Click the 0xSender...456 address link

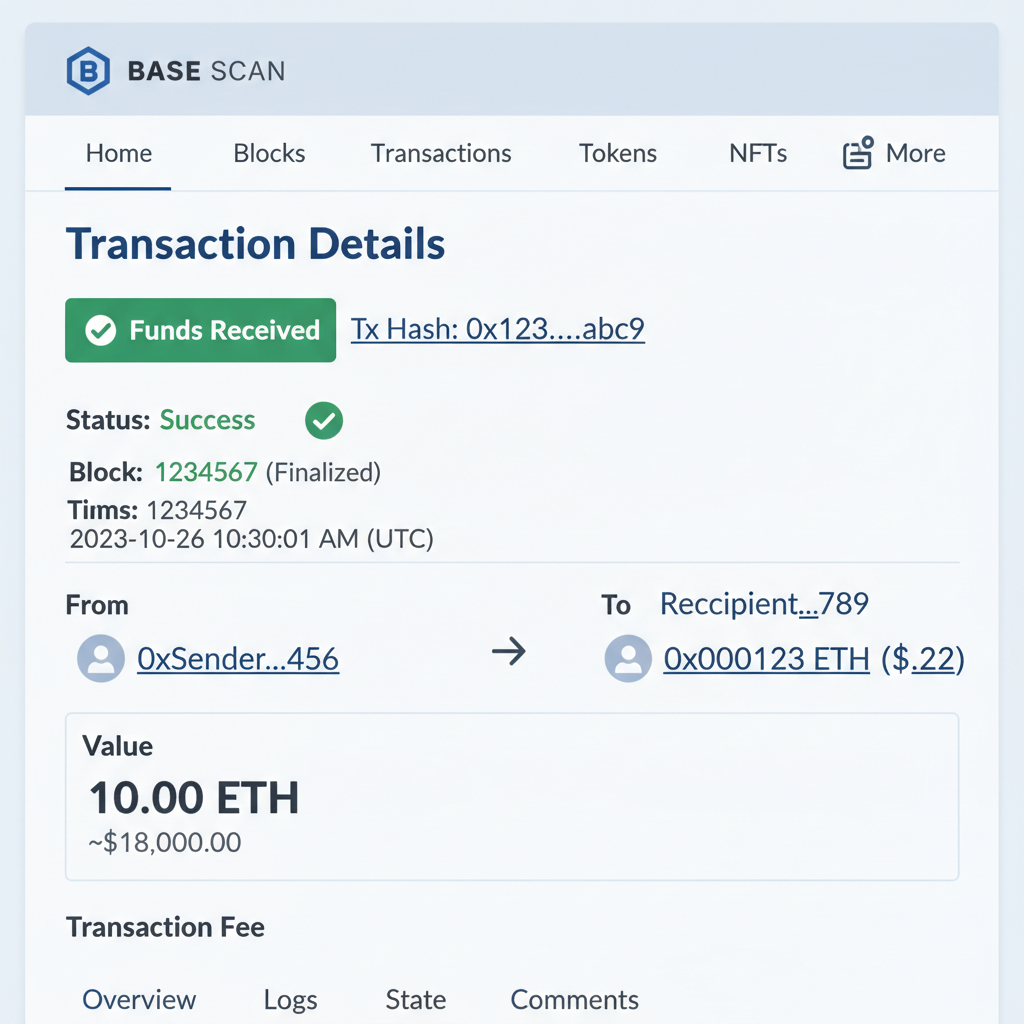[237, 658]
